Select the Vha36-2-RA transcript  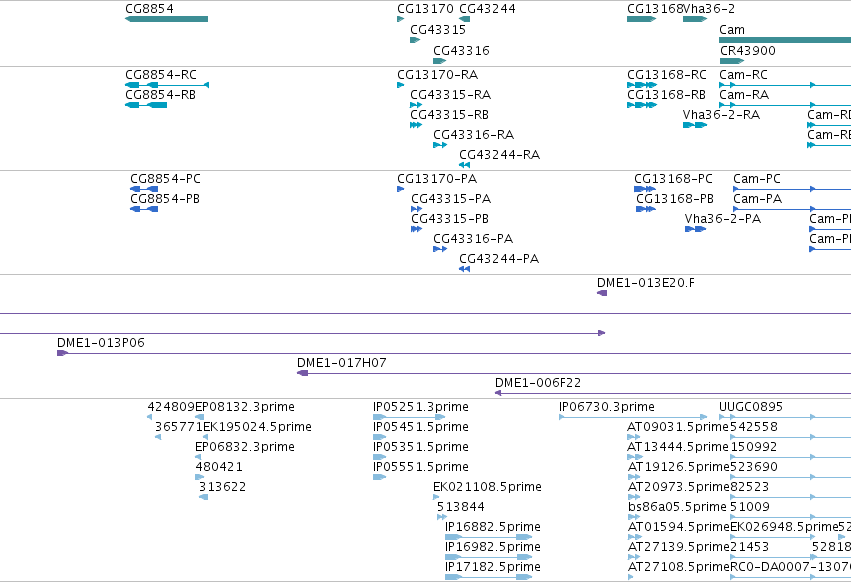click(695, 125)
